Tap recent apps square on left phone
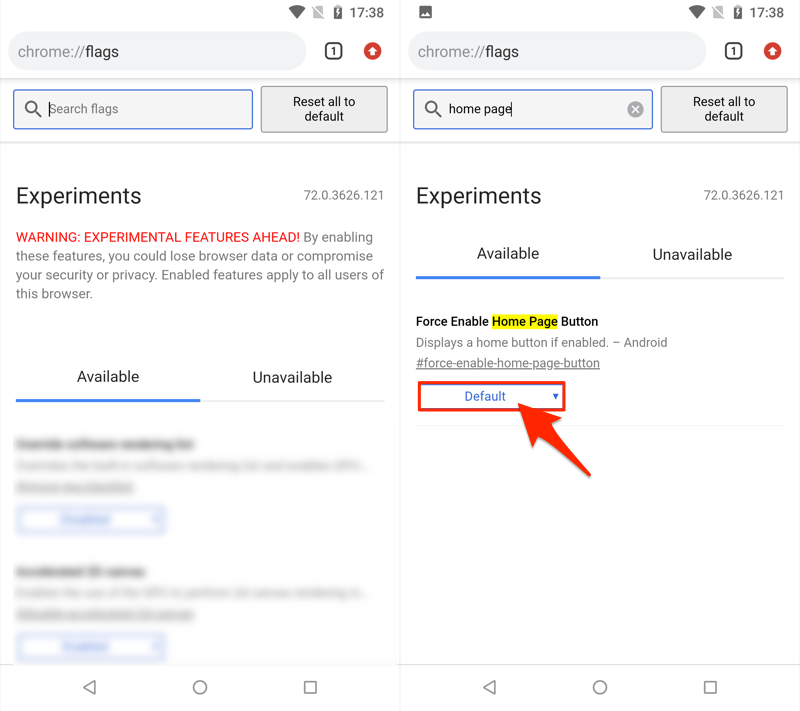Screen dimensions: 800x711 [x=310, y=687]
